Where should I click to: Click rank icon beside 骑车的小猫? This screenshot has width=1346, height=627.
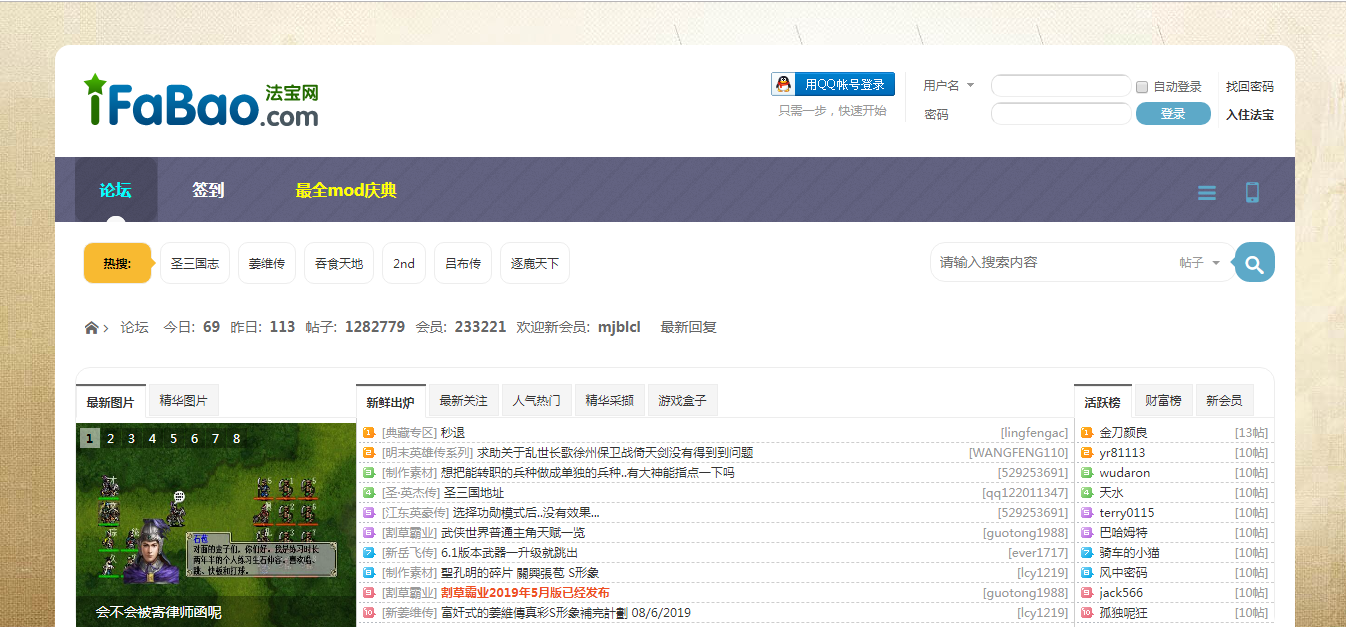coord(1087,553)
